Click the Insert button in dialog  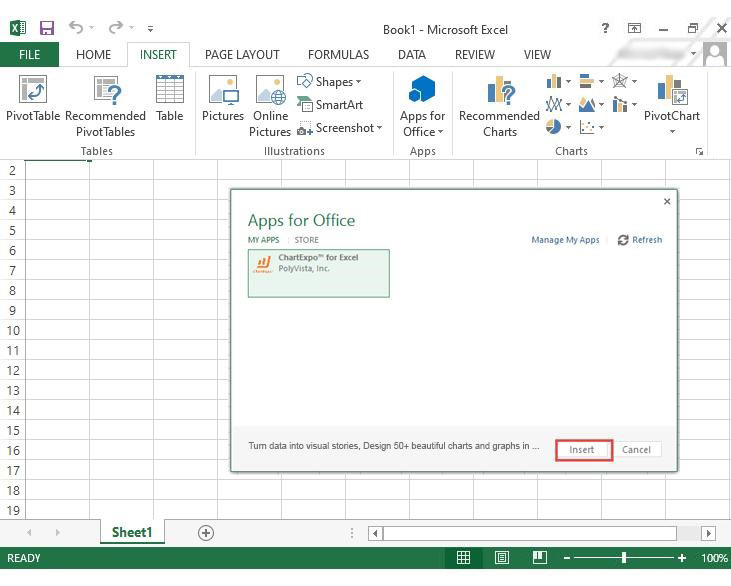pyautogui.click(x=583, y=450)
